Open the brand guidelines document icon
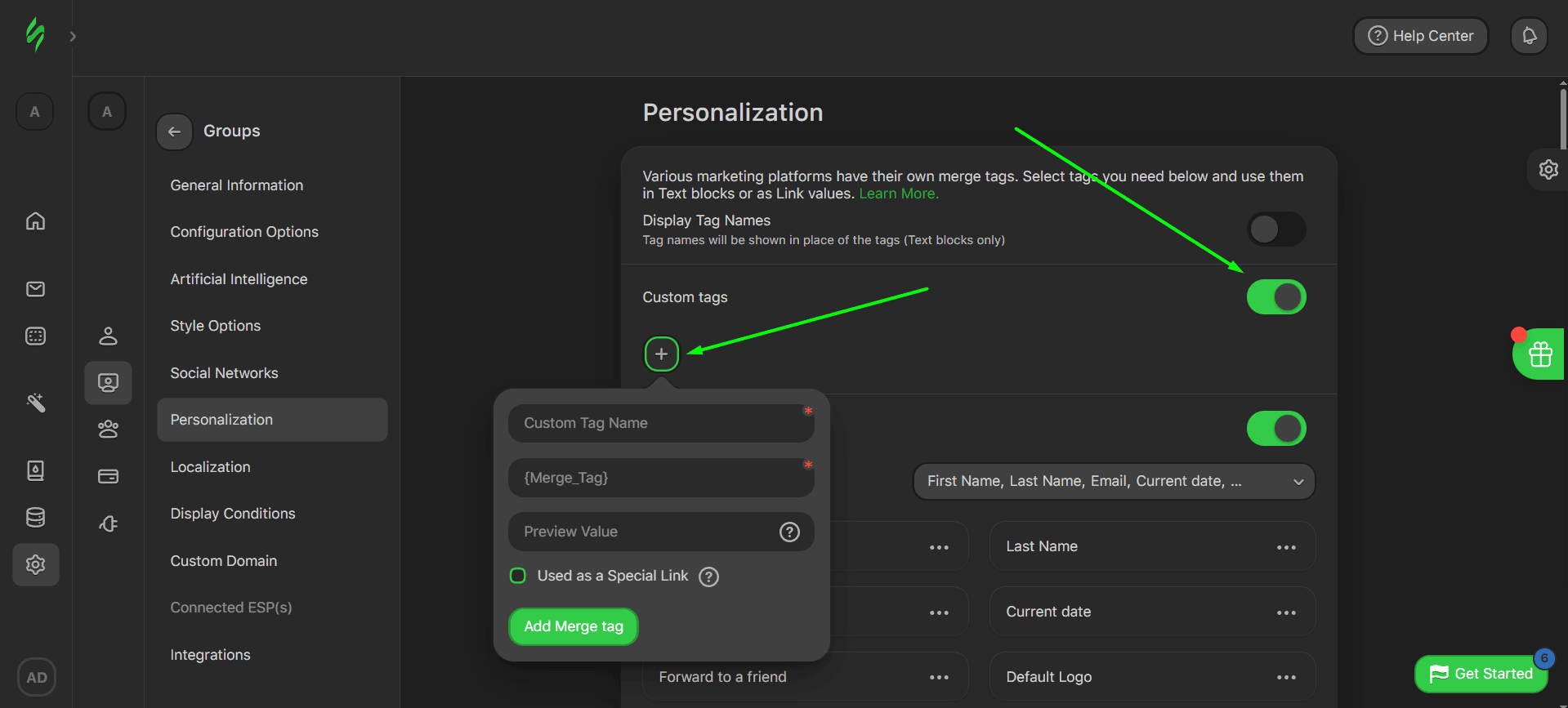The image size is (1568, 708). click(x=35, y=470)
